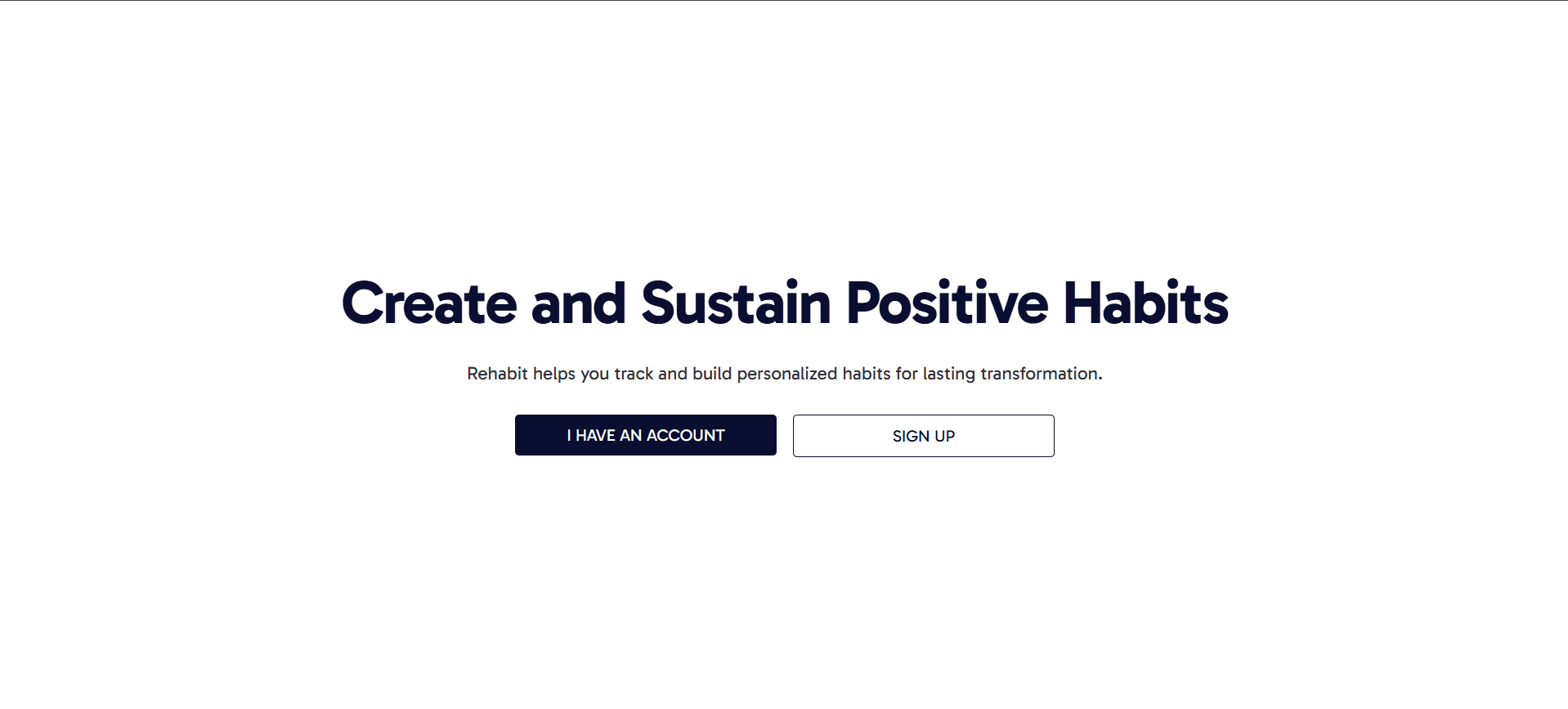Click the Create and Sustain Positive Habits heading
Image resolution: width=1568 pixels, height=709 pixels.
click(x=784, y=303)
